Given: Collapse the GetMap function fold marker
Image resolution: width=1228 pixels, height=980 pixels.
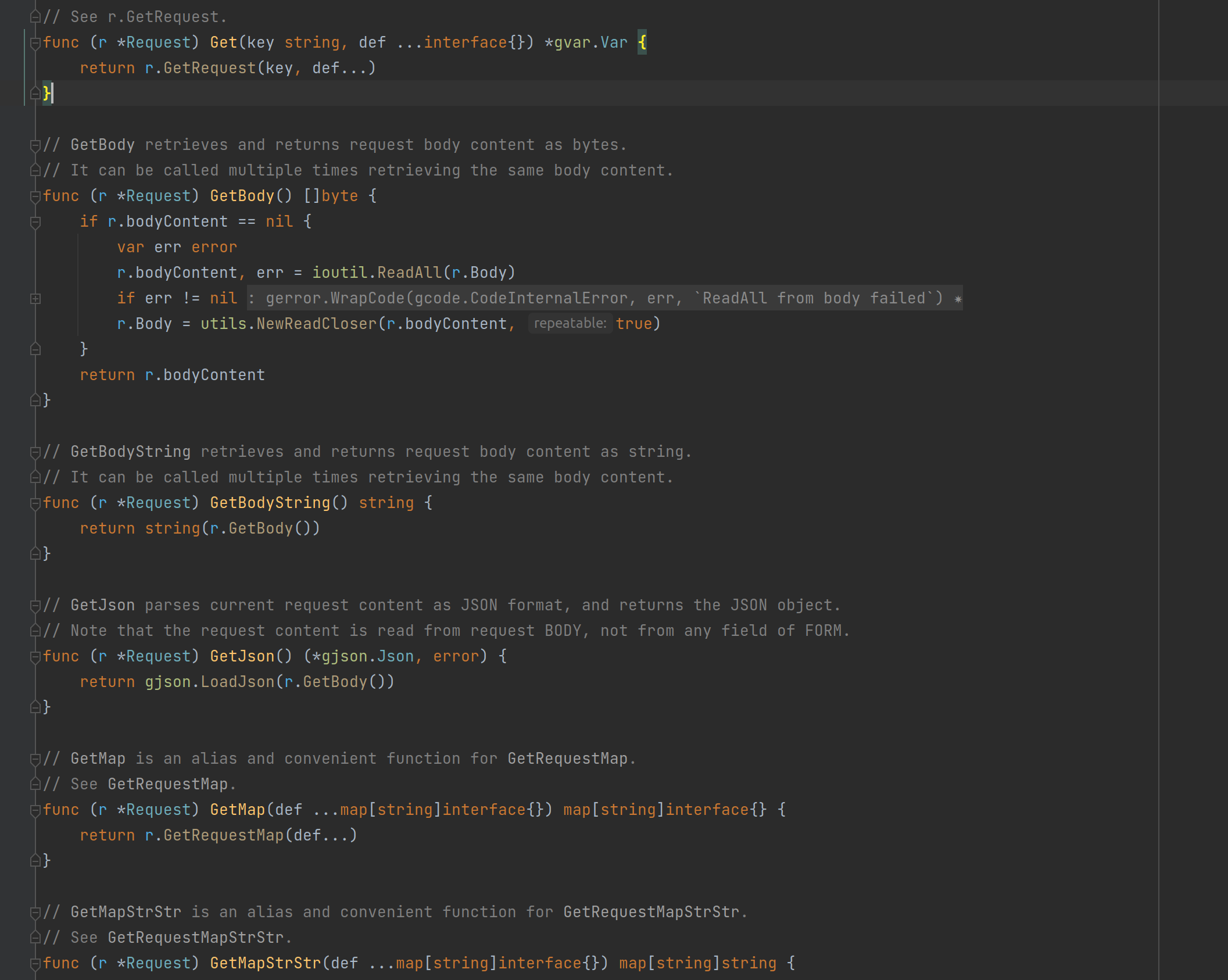Looking at the screenshot, I should tap(35, 810).
